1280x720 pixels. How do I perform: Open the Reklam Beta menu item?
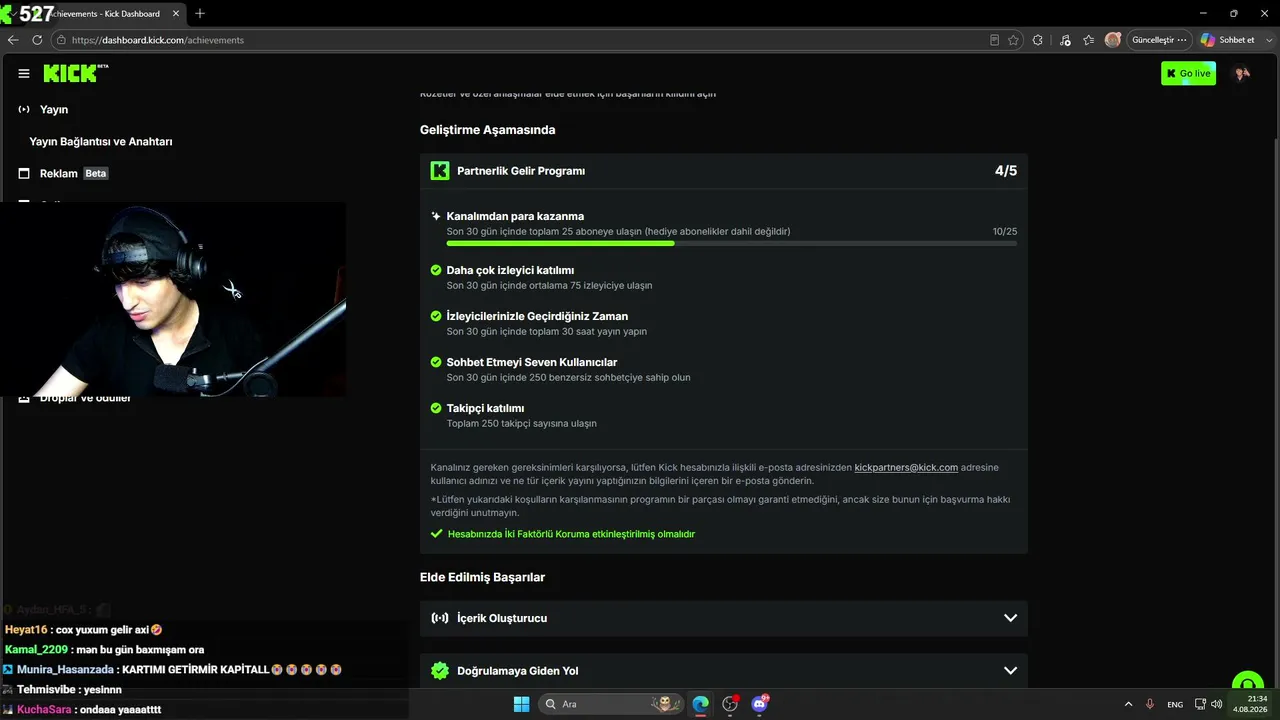pos(73,173)
